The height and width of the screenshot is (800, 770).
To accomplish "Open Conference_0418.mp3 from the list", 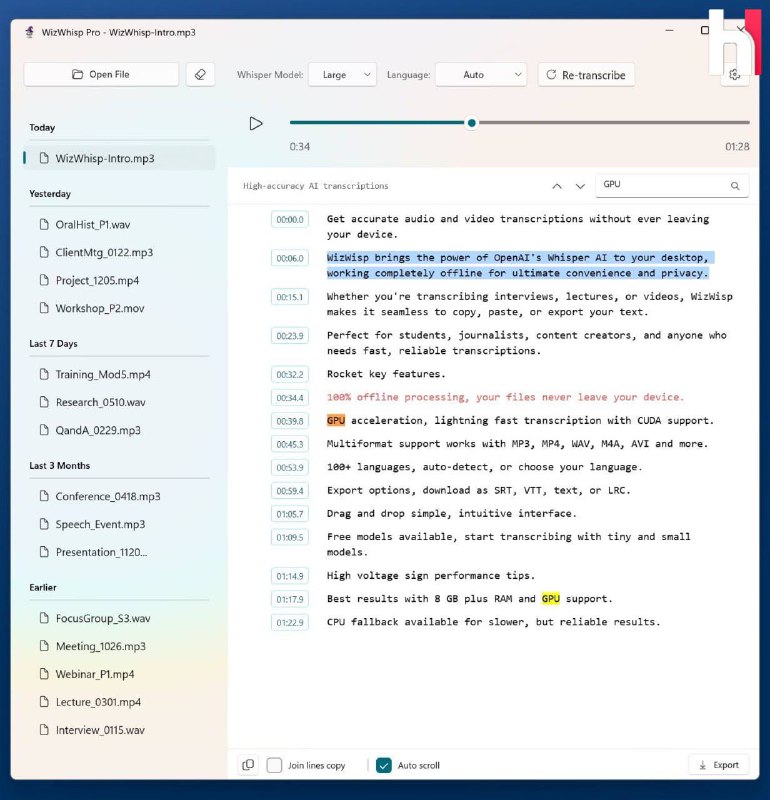I will (119, 496).
